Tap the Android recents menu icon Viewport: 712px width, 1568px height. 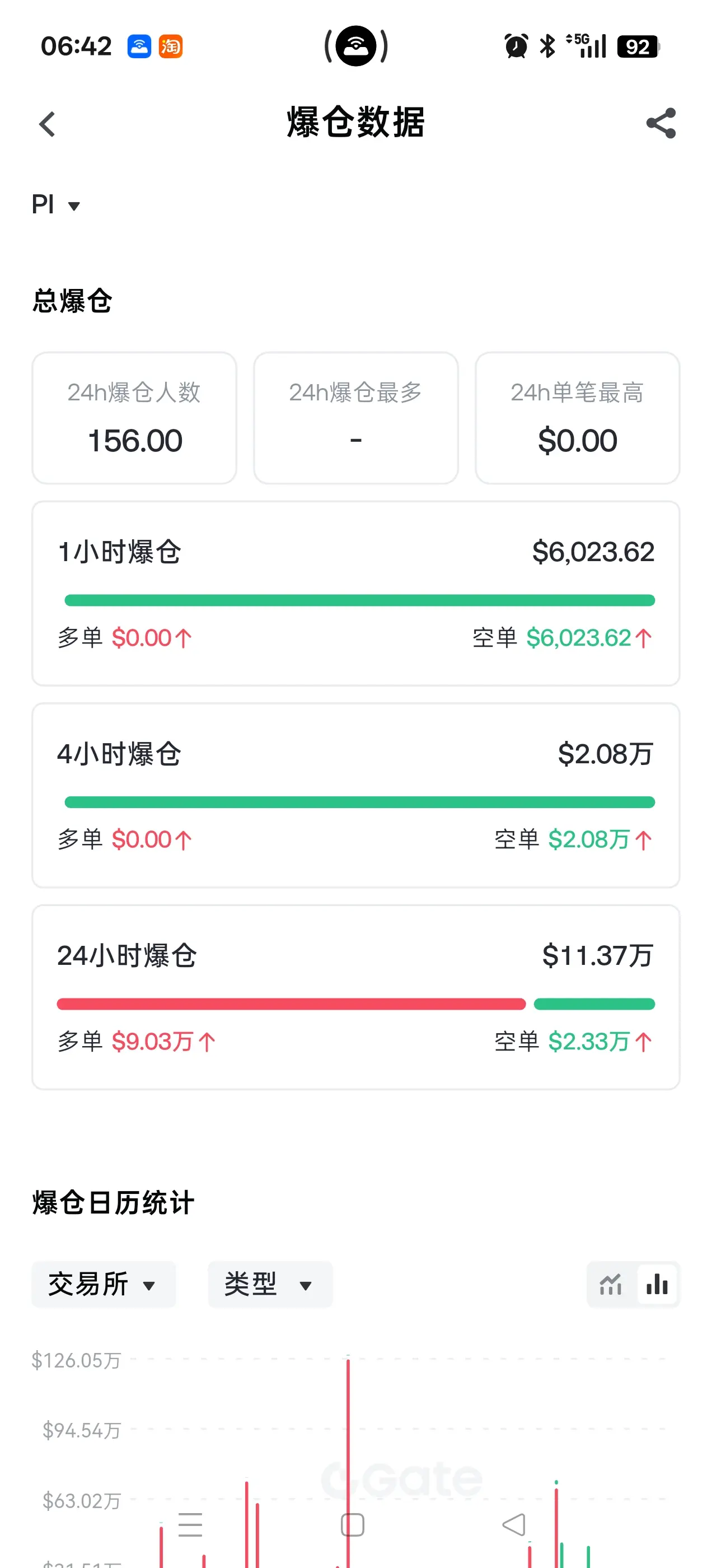pyautogui.click(x=190, y=1524)
